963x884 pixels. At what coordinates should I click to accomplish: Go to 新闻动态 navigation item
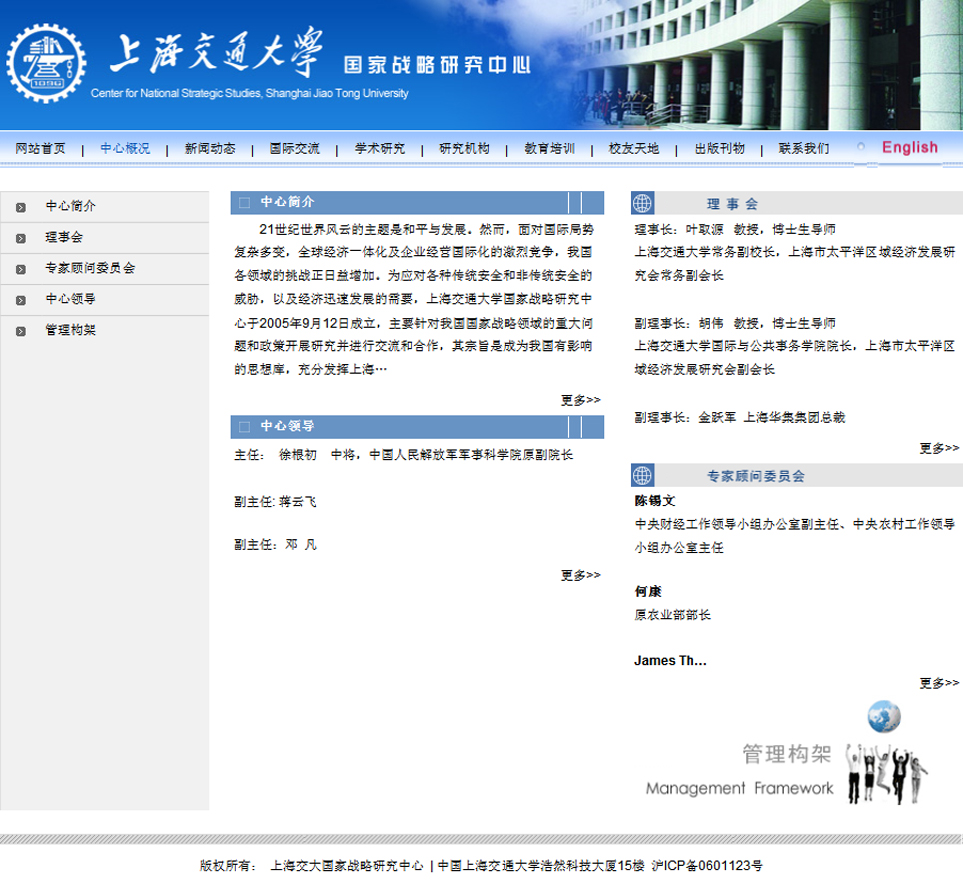pyautogui.click(x=210, y=149)
